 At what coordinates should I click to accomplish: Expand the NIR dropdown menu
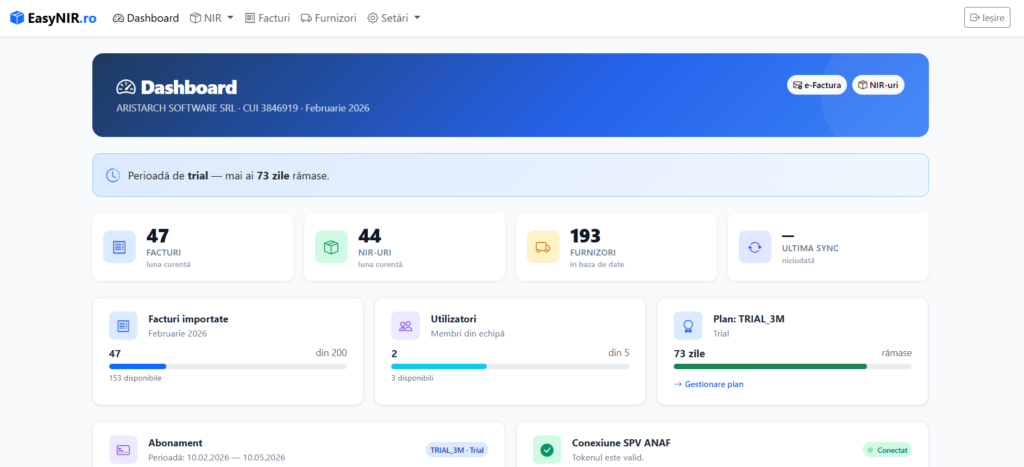click(x=211, y=18)
